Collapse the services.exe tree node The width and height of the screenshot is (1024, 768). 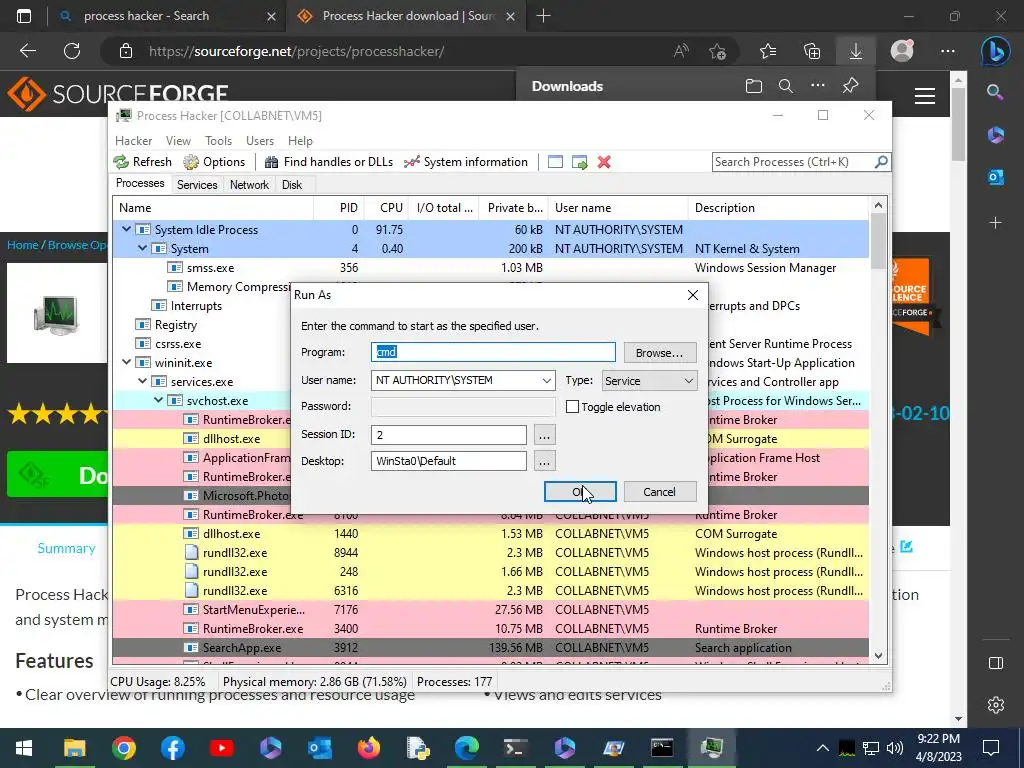tap(142, 381)
